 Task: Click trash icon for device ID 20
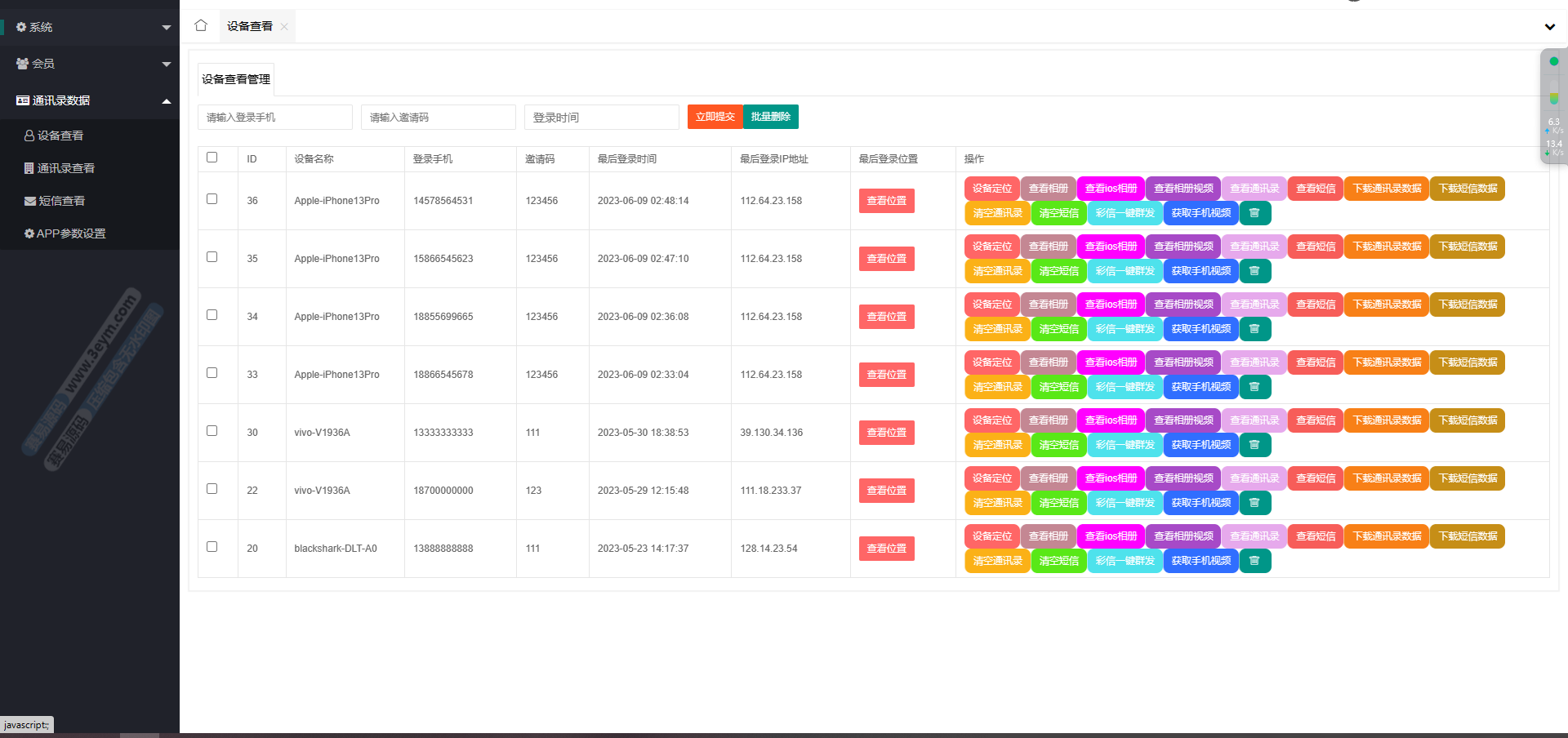point(1254,561)
